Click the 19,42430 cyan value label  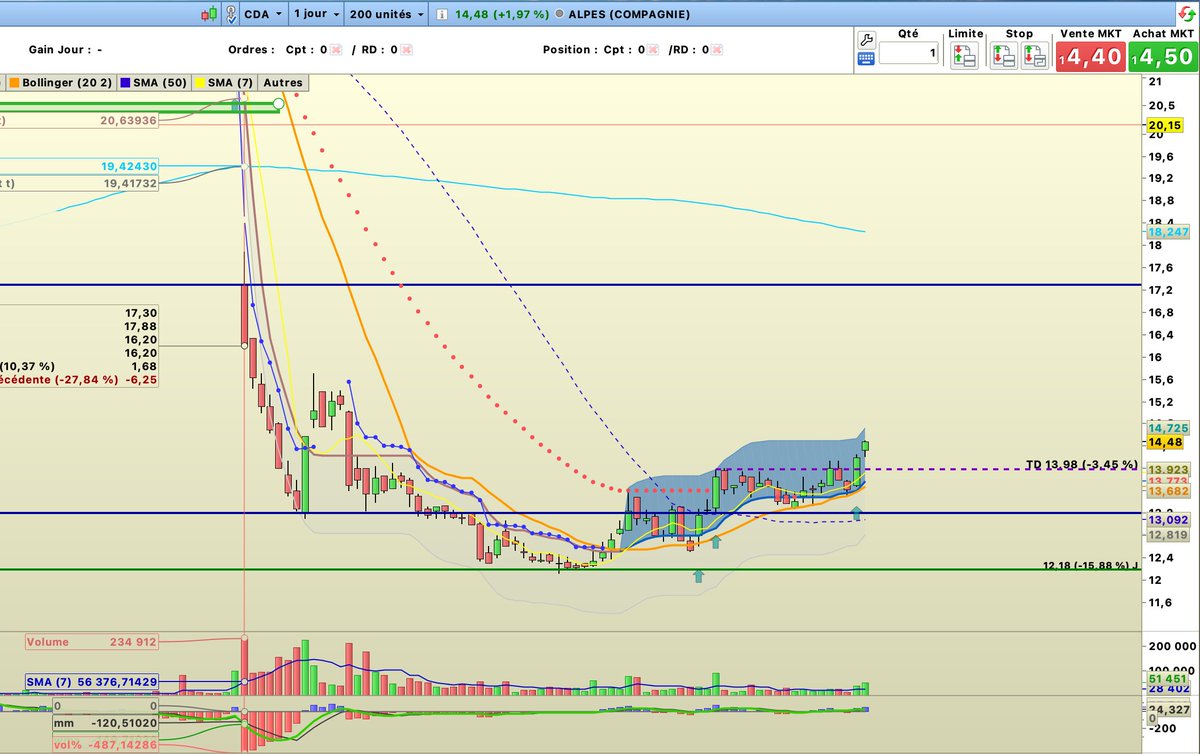(x=129, y=166)
